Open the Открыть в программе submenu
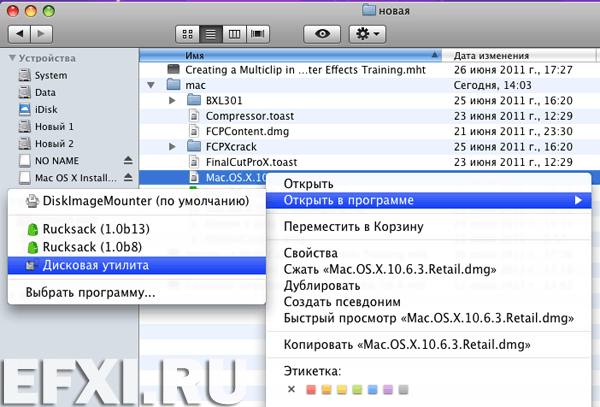Viewport: 600px width, 407px height. click(x=429, y=200)
